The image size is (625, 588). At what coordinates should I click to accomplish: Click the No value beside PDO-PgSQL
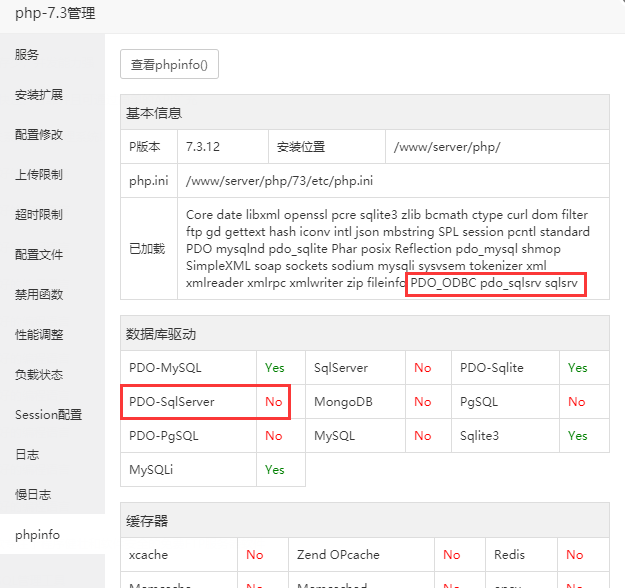pyautogui.click(x=274, y=435)
